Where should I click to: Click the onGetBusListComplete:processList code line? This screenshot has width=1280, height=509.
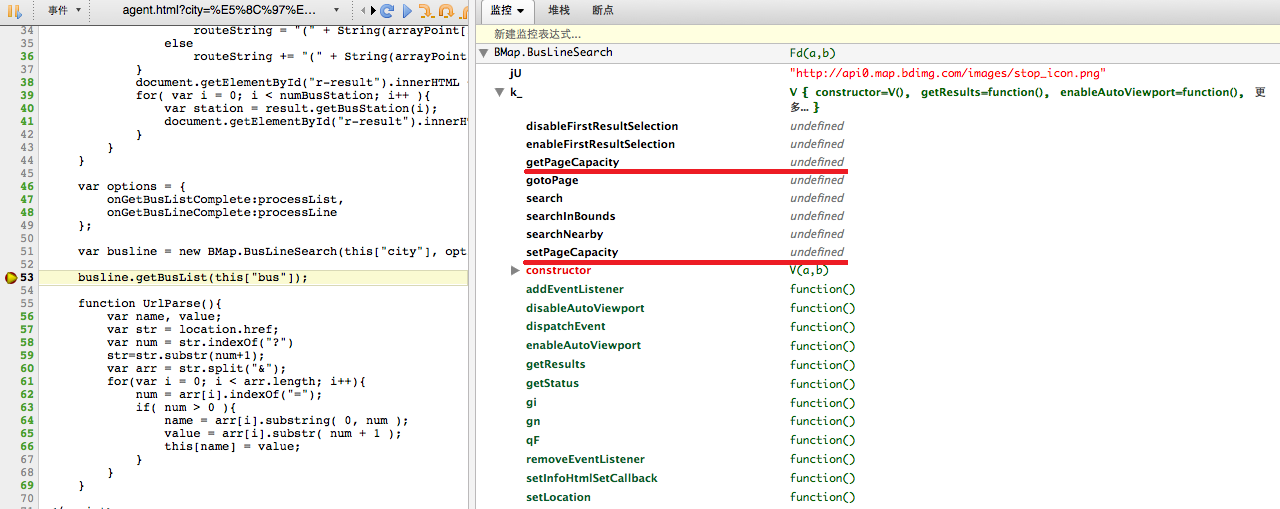[225, 199]
